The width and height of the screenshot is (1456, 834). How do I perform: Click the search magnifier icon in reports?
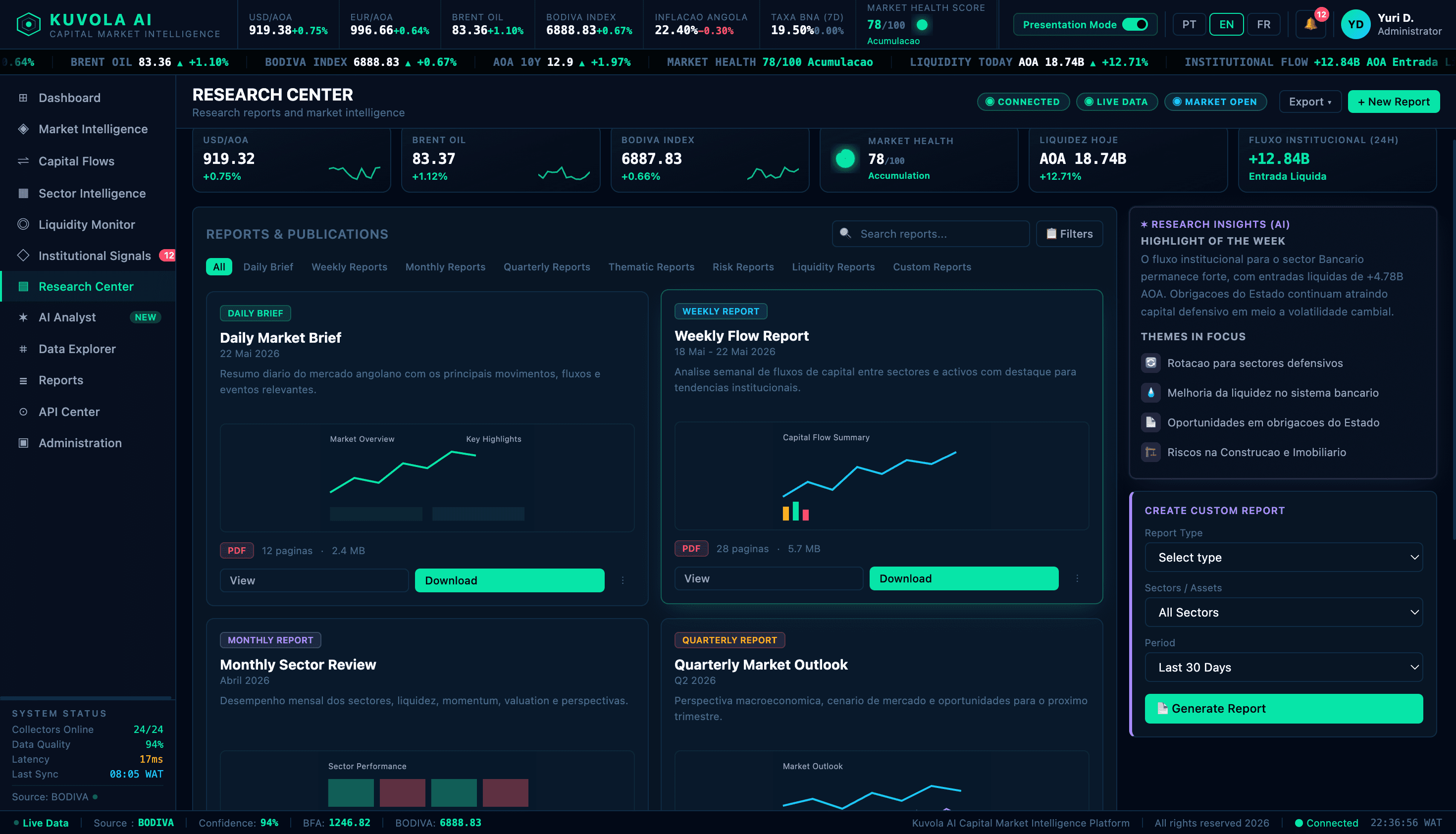(x=845, y=233)
